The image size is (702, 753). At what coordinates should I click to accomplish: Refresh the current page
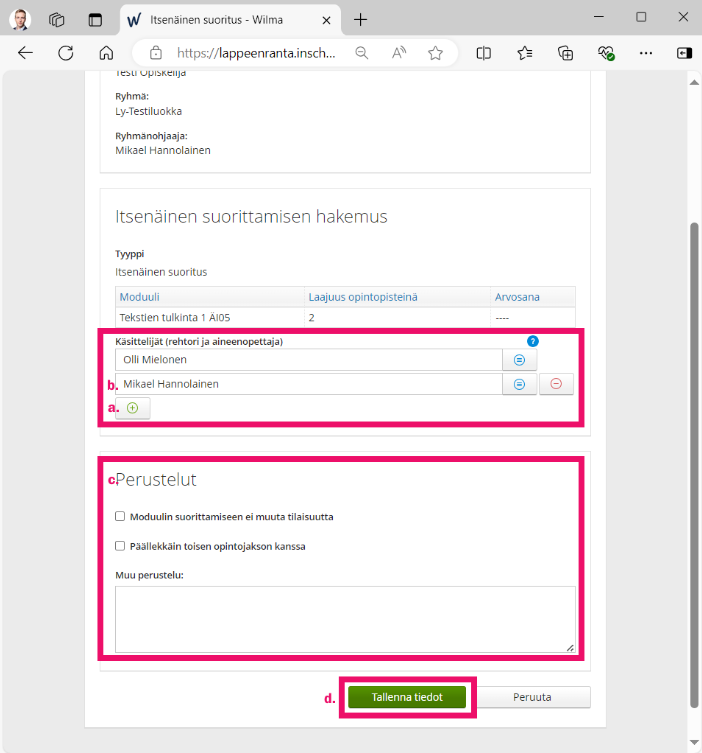tap(66, 53)
